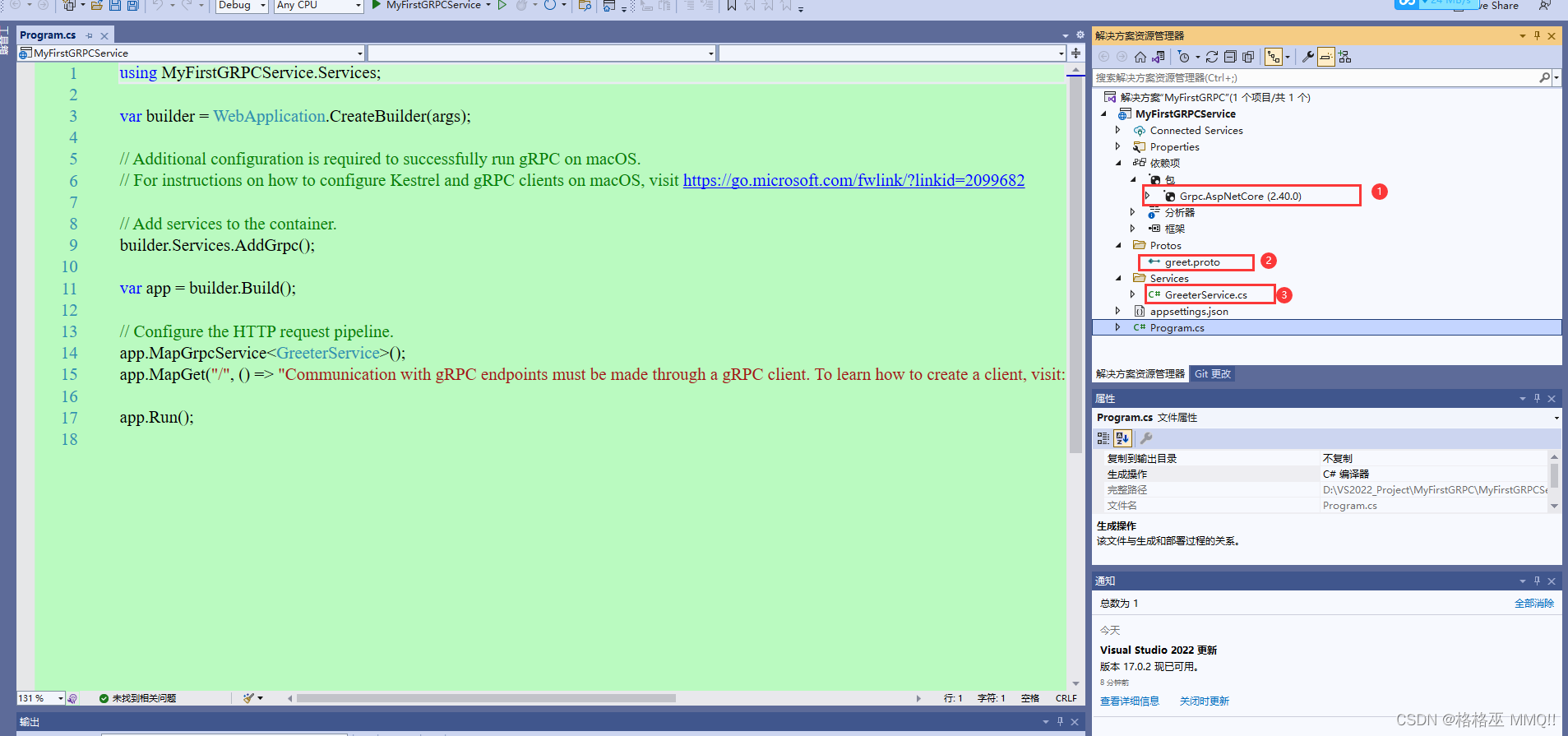Select greet.proto in Solution Explorer
Viewport: 1568px width, 736px height.
(x=1192, y=262)
